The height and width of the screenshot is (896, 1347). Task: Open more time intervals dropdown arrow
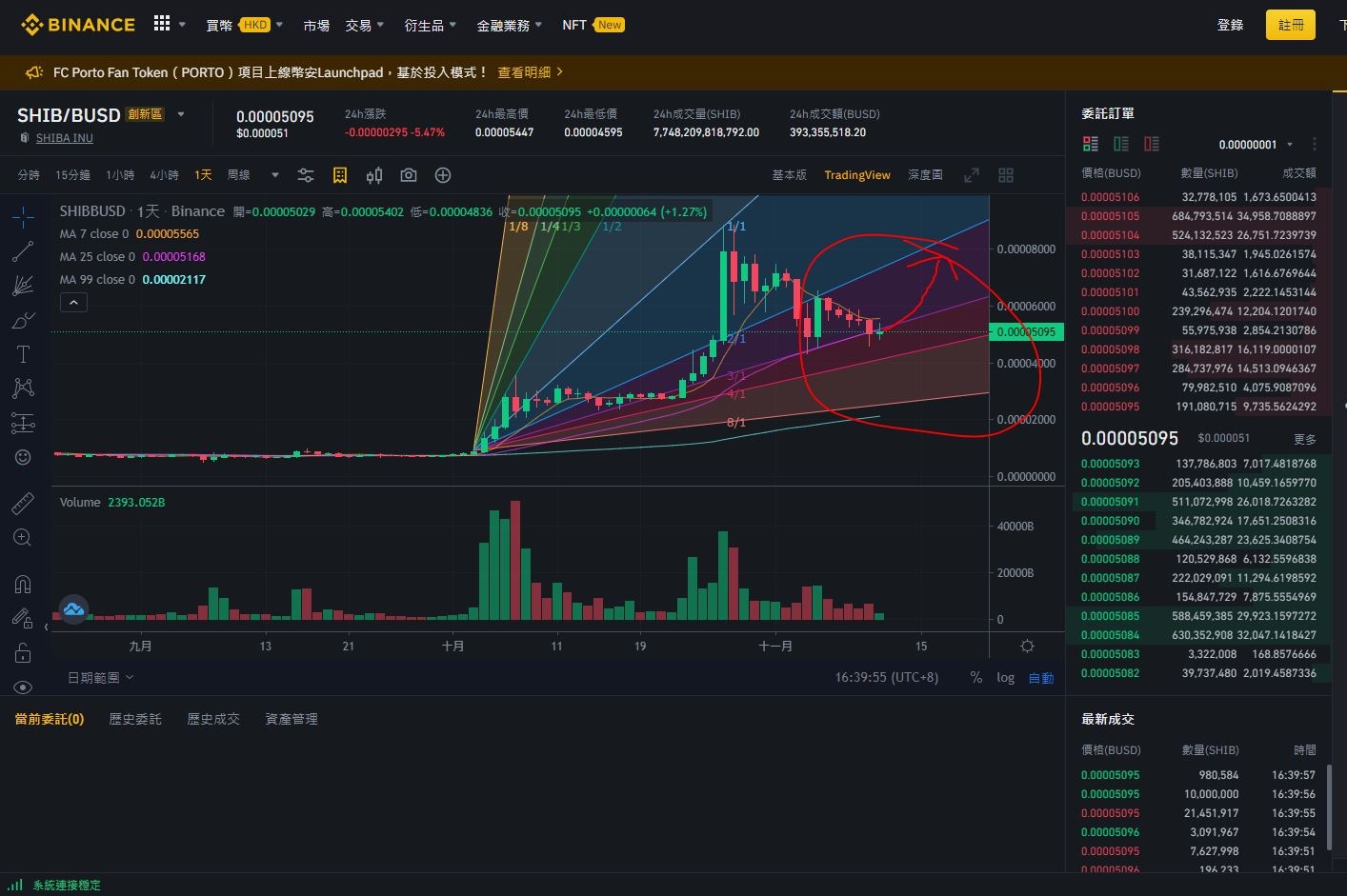[275, 175]
